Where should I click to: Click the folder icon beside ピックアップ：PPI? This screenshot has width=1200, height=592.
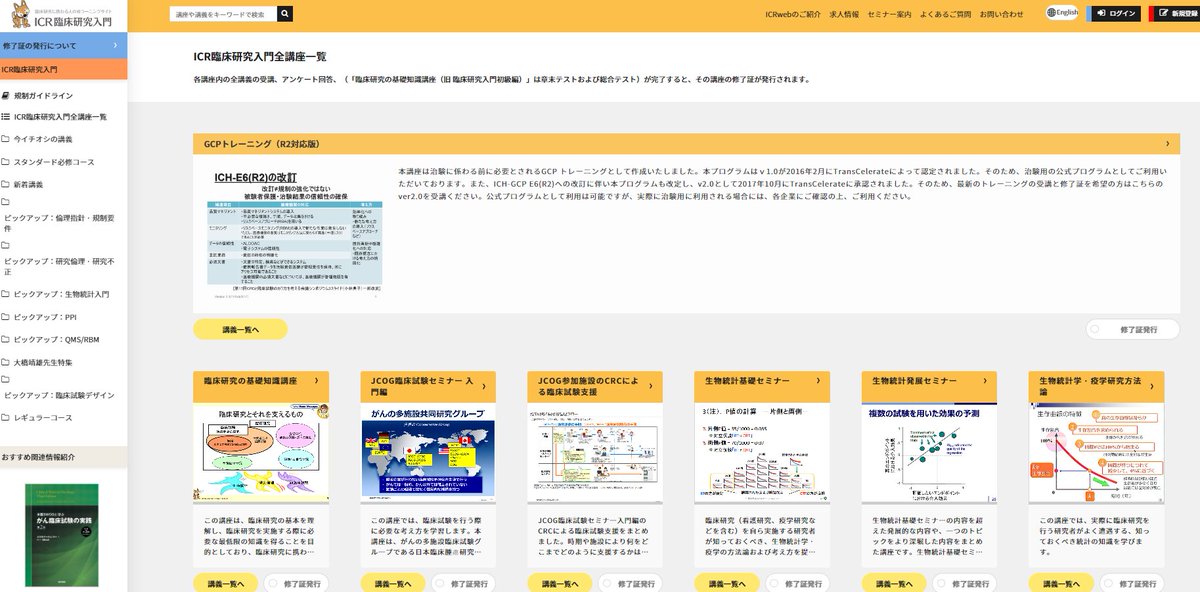(6, 316)
